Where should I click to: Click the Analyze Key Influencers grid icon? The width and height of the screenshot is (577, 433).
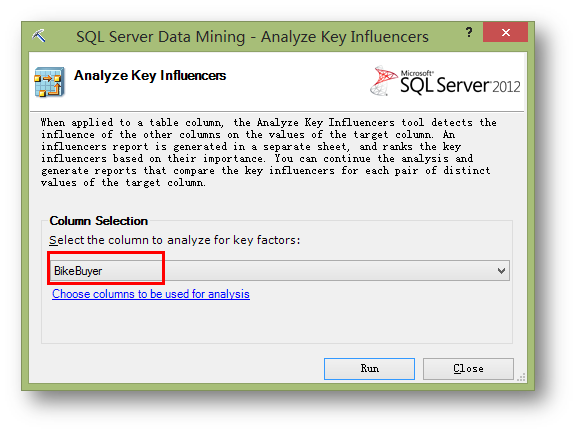click(x=50, y=82)
